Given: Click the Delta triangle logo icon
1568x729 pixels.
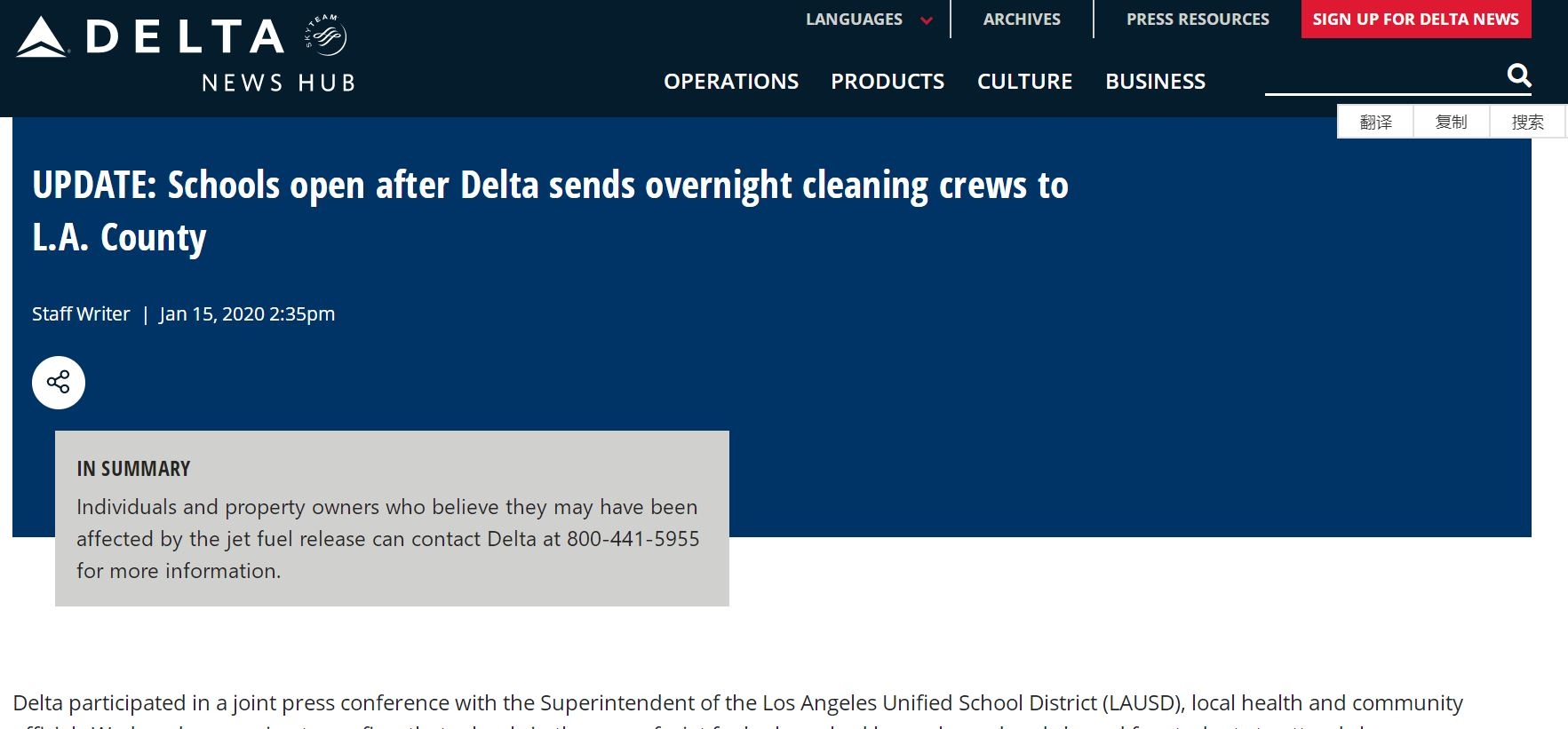Looking at the screenshot, I should tap(42, 37).
